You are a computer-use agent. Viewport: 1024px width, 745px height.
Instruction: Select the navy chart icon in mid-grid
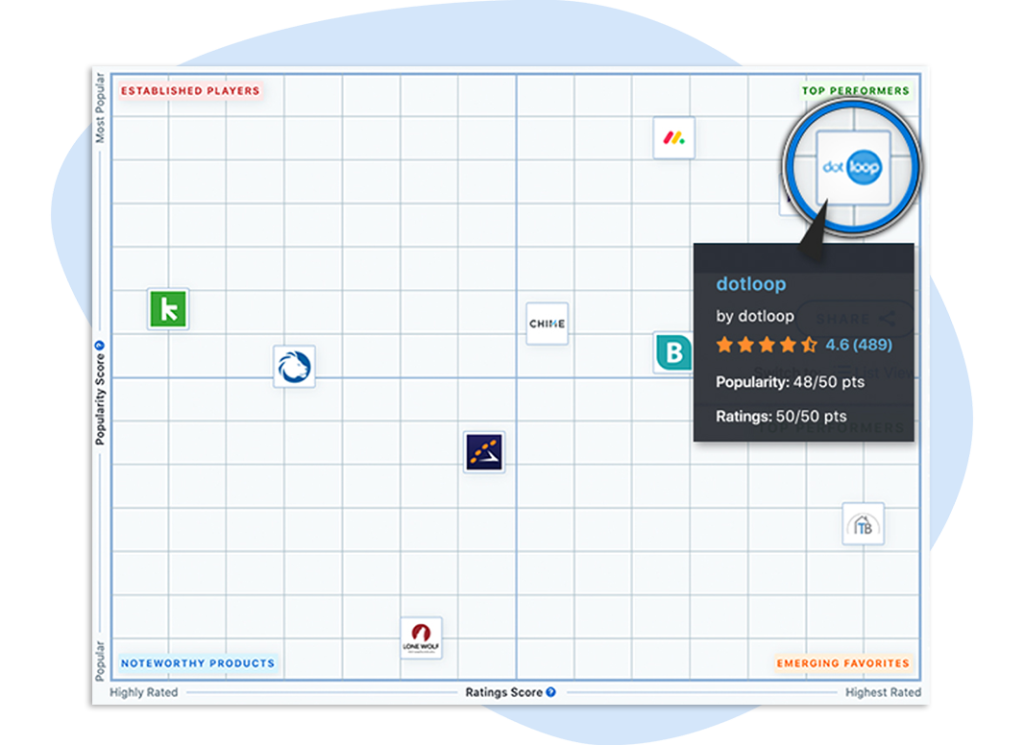[x=483, y=452]
